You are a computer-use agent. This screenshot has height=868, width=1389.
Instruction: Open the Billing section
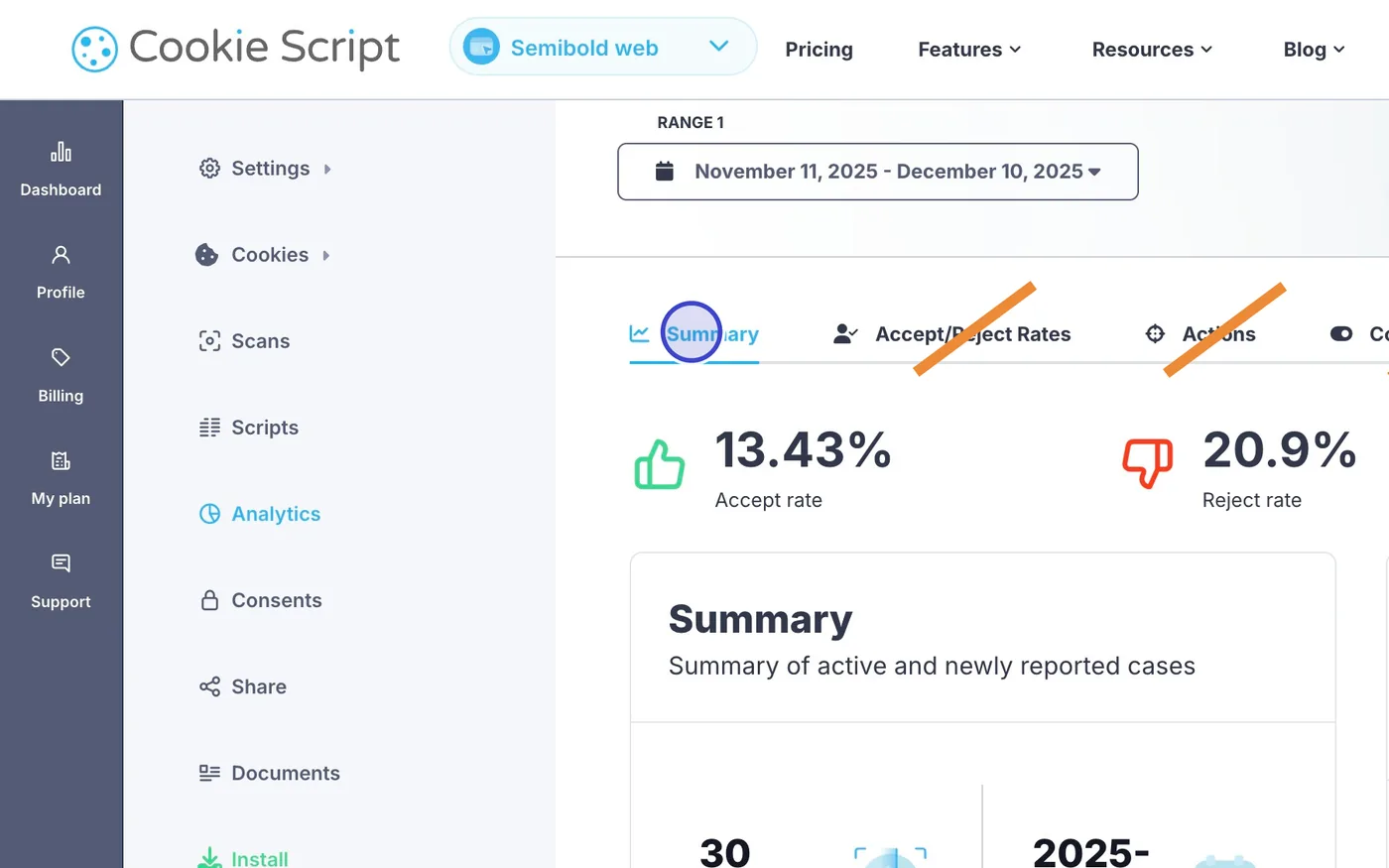(x=61, y=376)
